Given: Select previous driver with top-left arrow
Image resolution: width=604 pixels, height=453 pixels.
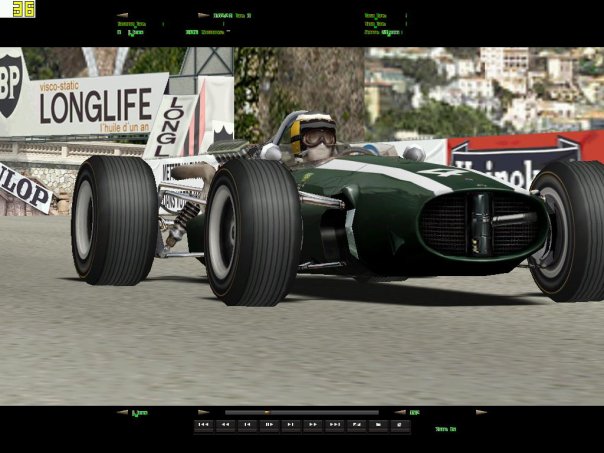Looking at the screenshot, I should coord(122,16).
